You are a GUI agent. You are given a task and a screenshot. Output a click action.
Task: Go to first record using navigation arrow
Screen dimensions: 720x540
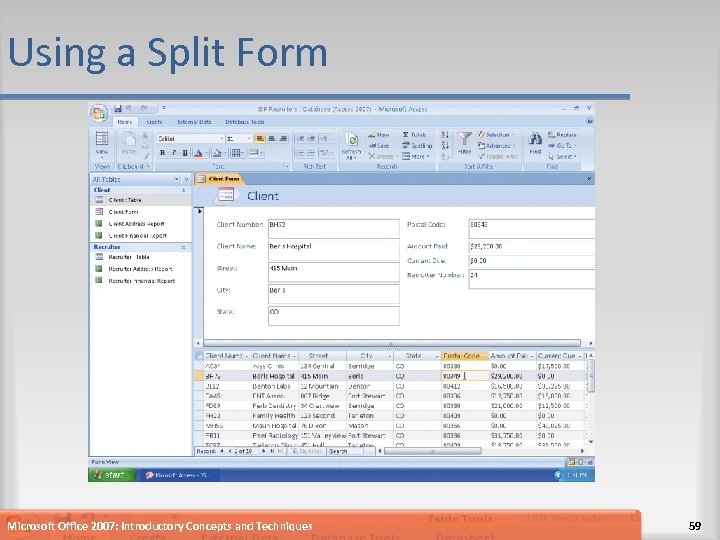pyautogui.click(x=222, y=451)
